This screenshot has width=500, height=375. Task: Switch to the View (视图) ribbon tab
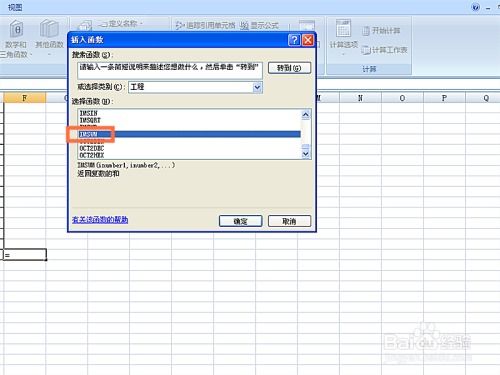(x=15, y=7)
